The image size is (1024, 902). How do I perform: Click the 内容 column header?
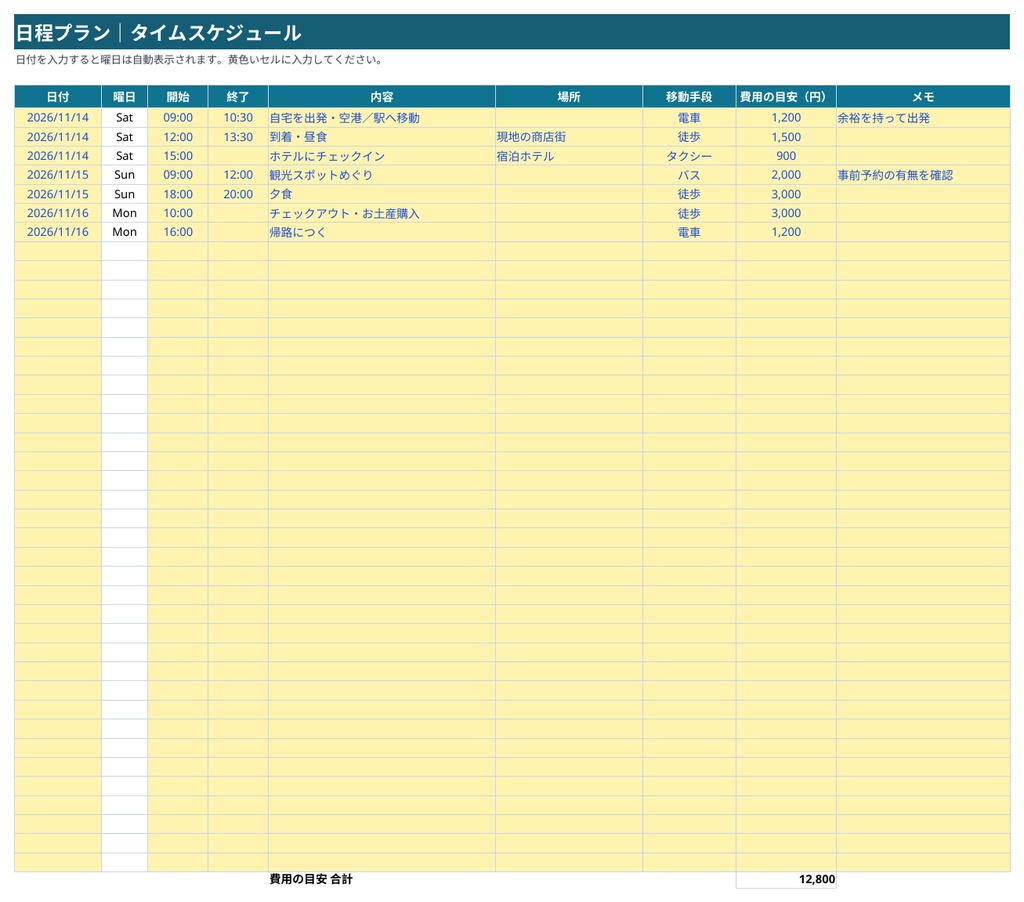click(381, 97)
